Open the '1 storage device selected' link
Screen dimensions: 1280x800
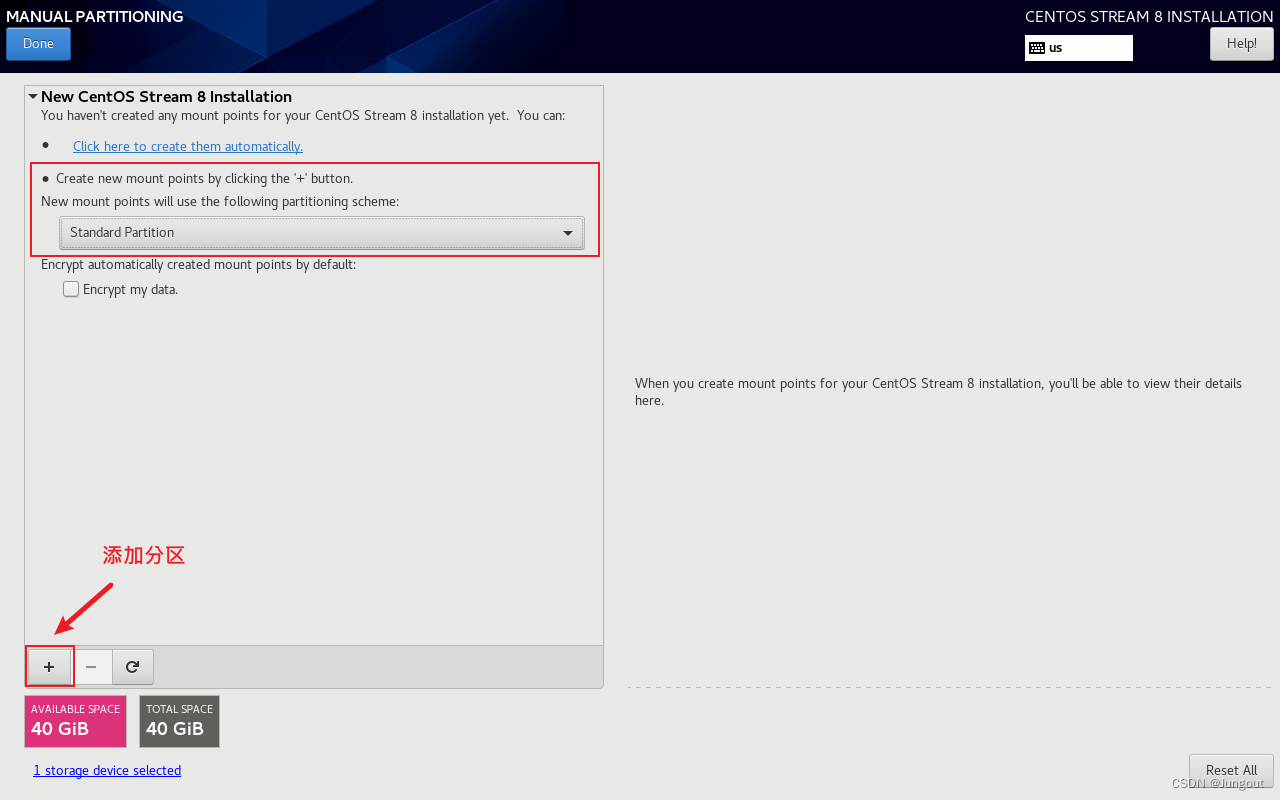(x=107, y=770)
